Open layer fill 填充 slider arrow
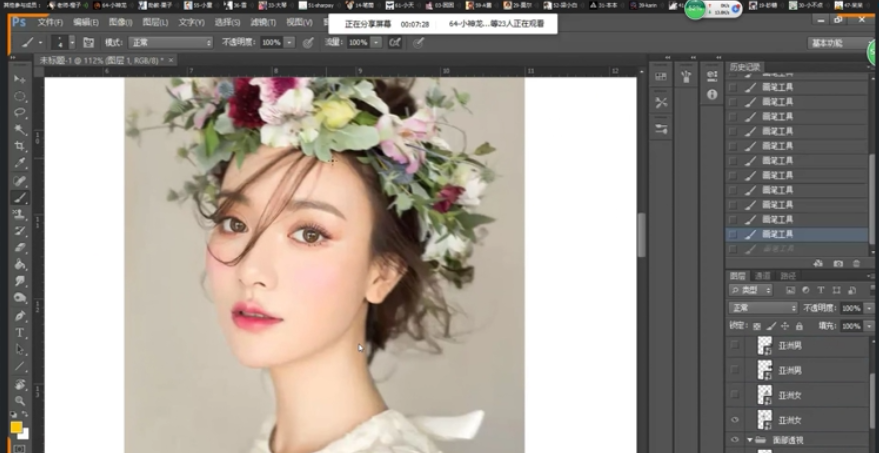The height and width of the screenshot is (476, 879). [x=869, y=326]
